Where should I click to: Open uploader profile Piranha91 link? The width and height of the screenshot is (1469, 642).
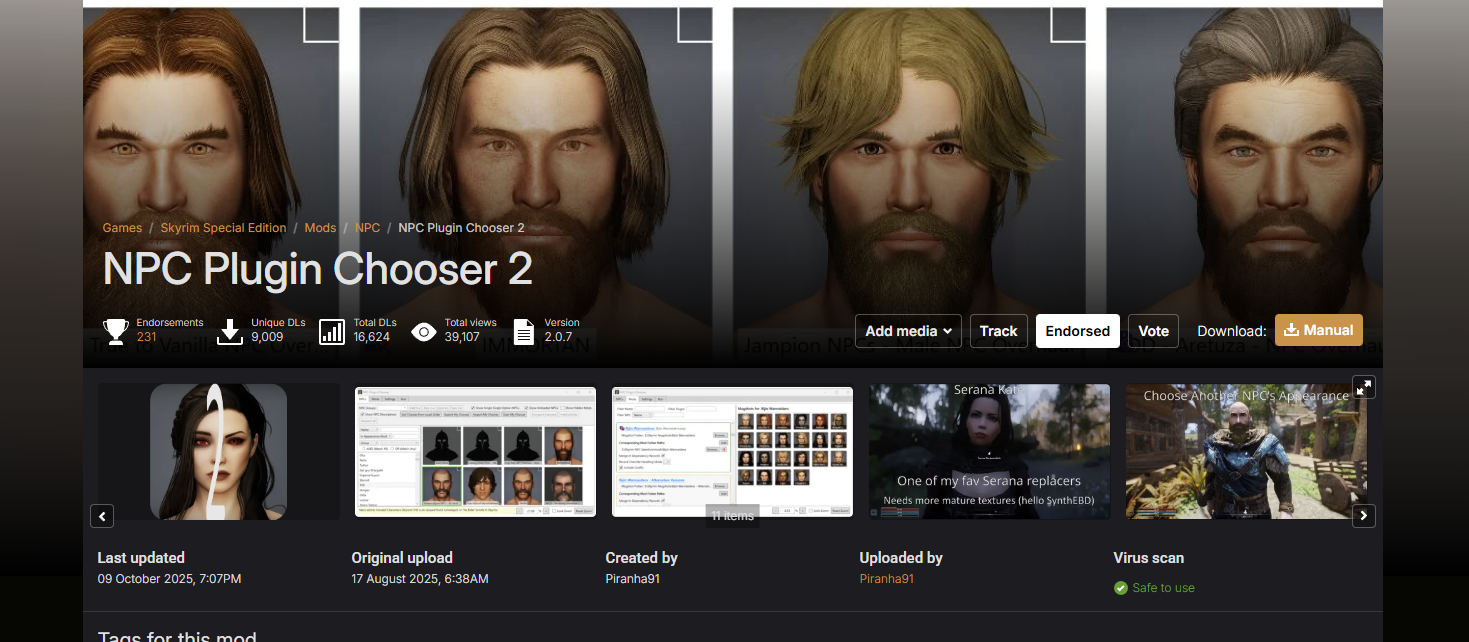(887, 579)
